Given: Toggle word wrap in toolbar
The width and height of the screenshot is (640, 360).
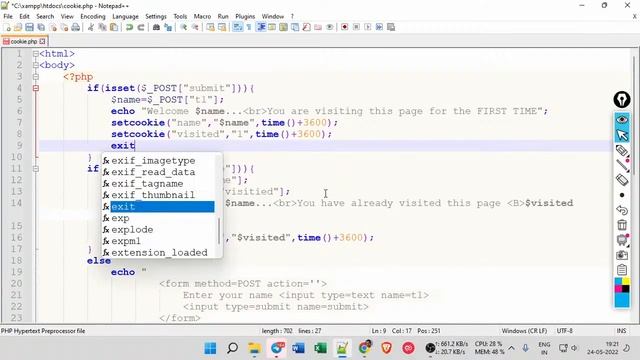Looking at the screenshot, I should (238, 27).
